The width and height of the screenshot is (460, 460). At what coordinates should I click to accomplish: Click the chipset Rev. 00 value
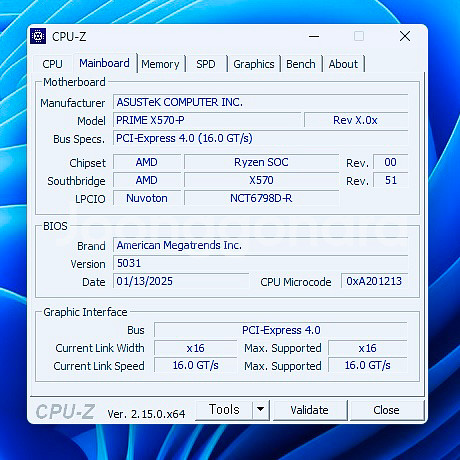[391, 162]
